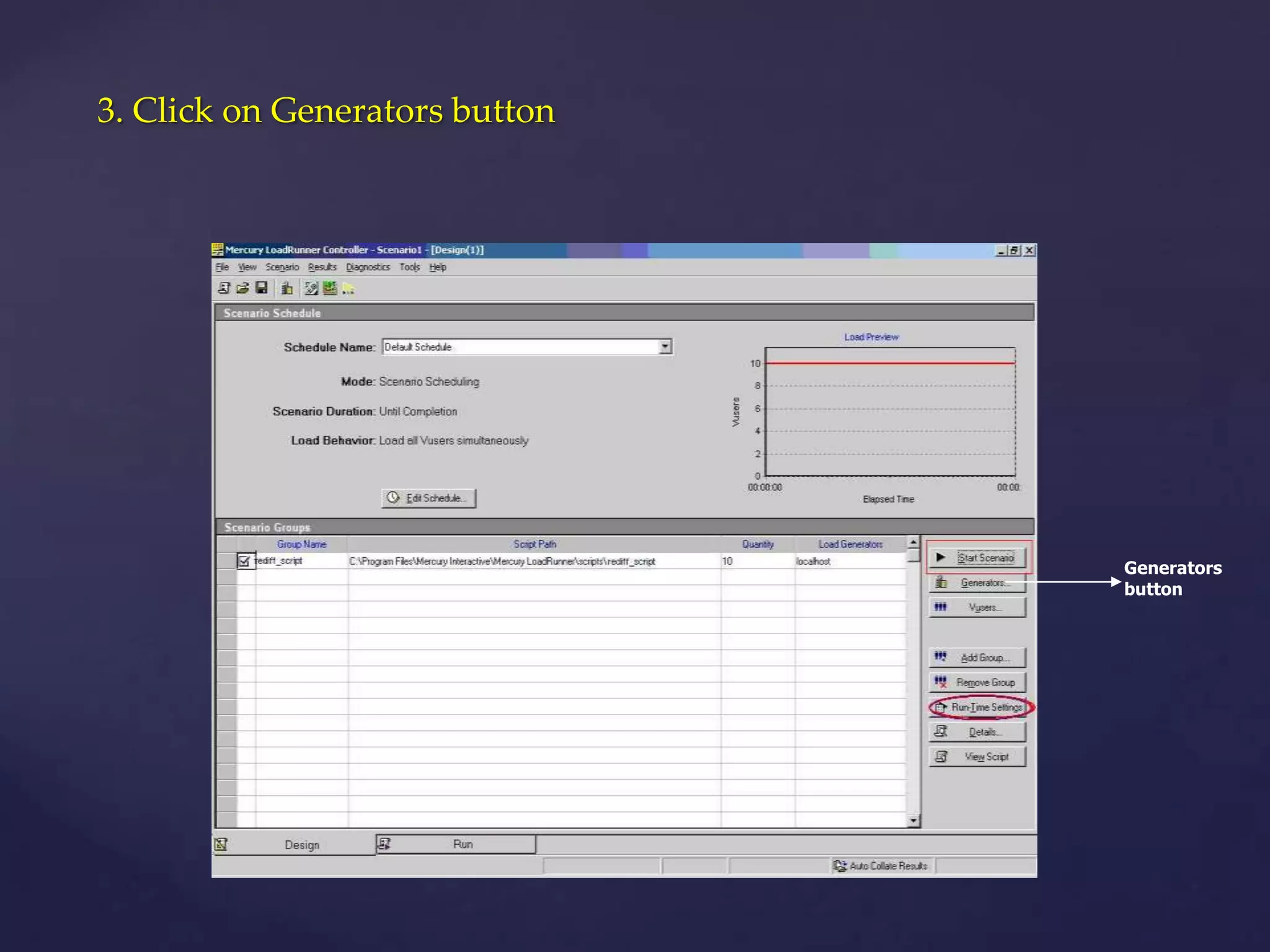Click the scenario groups scroll-up arrow
The height and width of the screenshot is (952, 1270).
913,542
